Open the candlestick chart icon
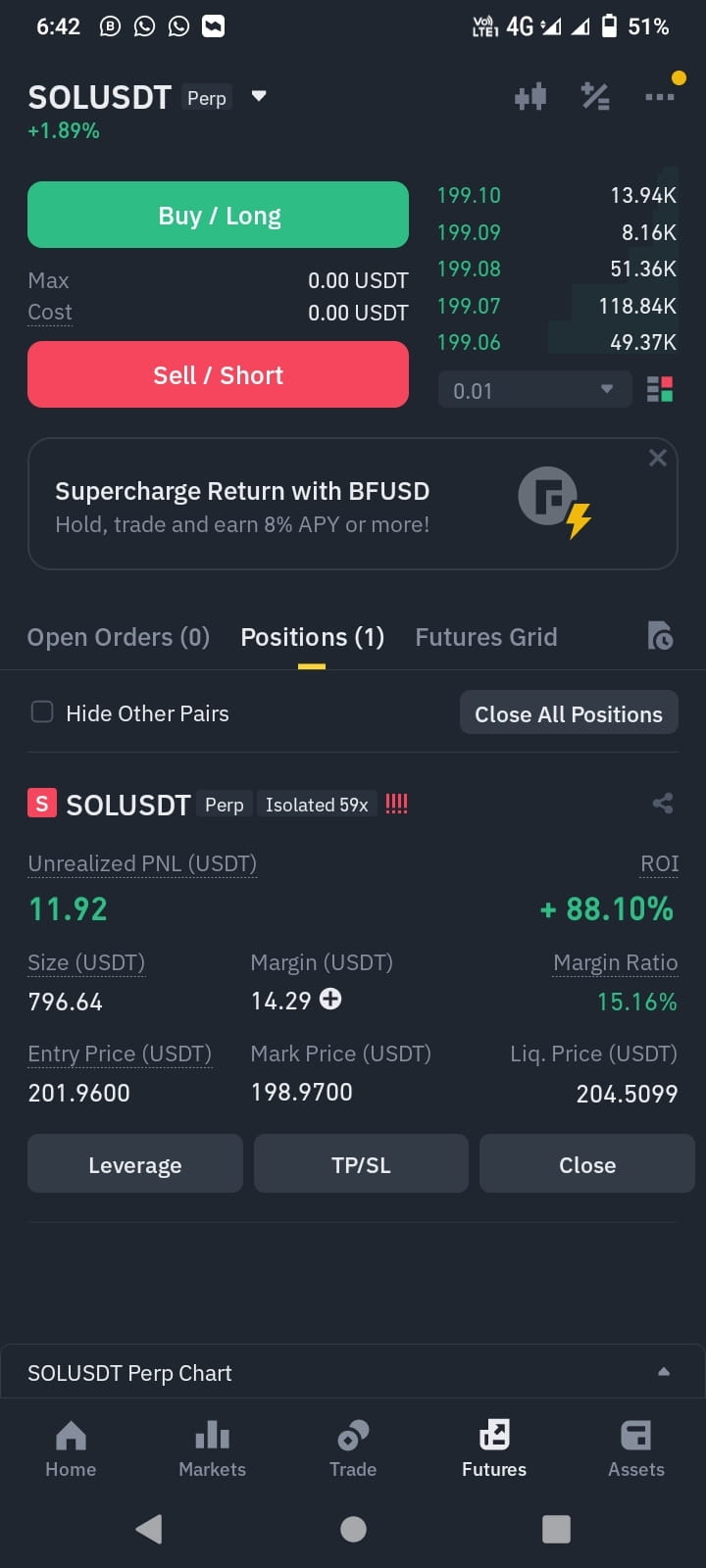The image size is (706, 1568). (x=530, y=96)
